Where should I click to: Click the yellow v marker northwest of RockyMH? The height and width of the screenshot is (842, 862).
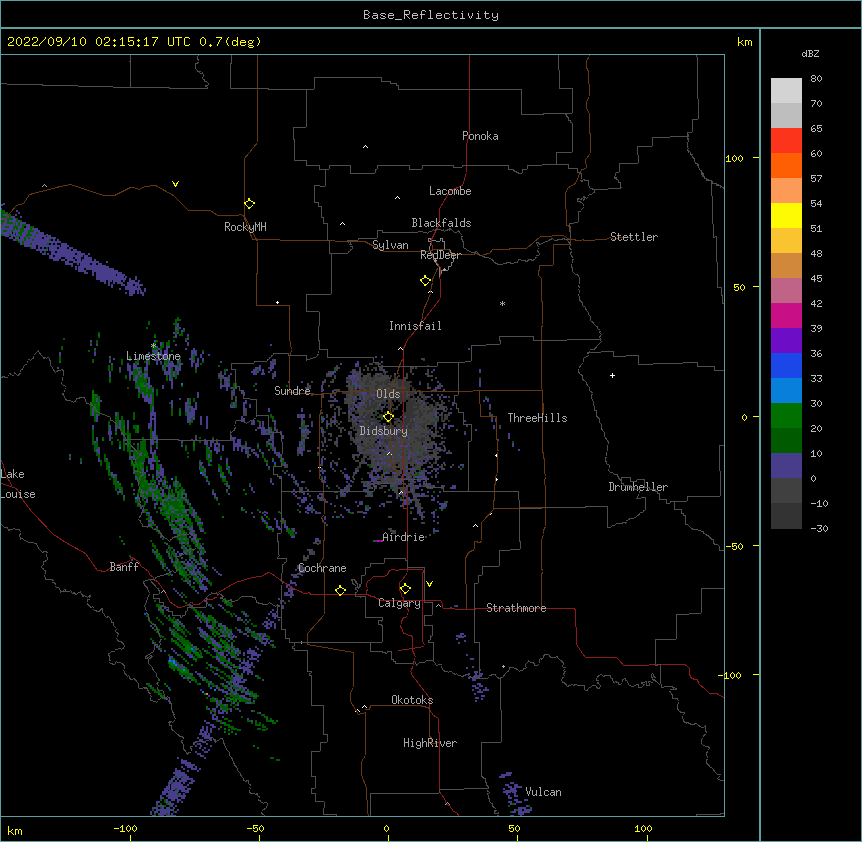(x=175, y=184)
